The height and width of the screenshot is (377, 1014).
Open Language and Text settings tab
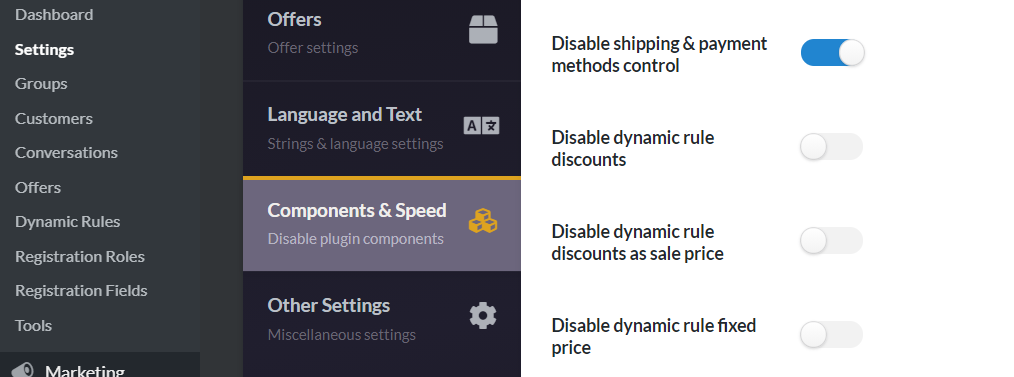click(382, 129)
